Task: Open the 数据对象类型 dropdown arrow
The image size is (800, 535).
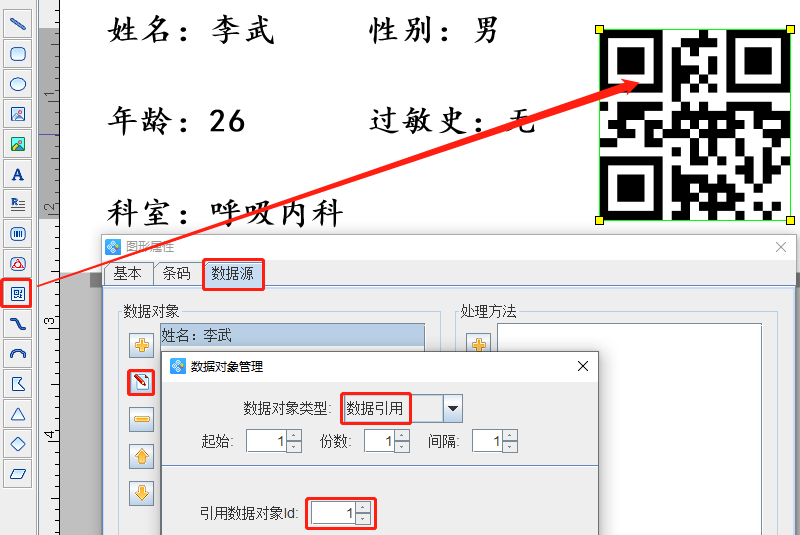Action: click(453, 409)
